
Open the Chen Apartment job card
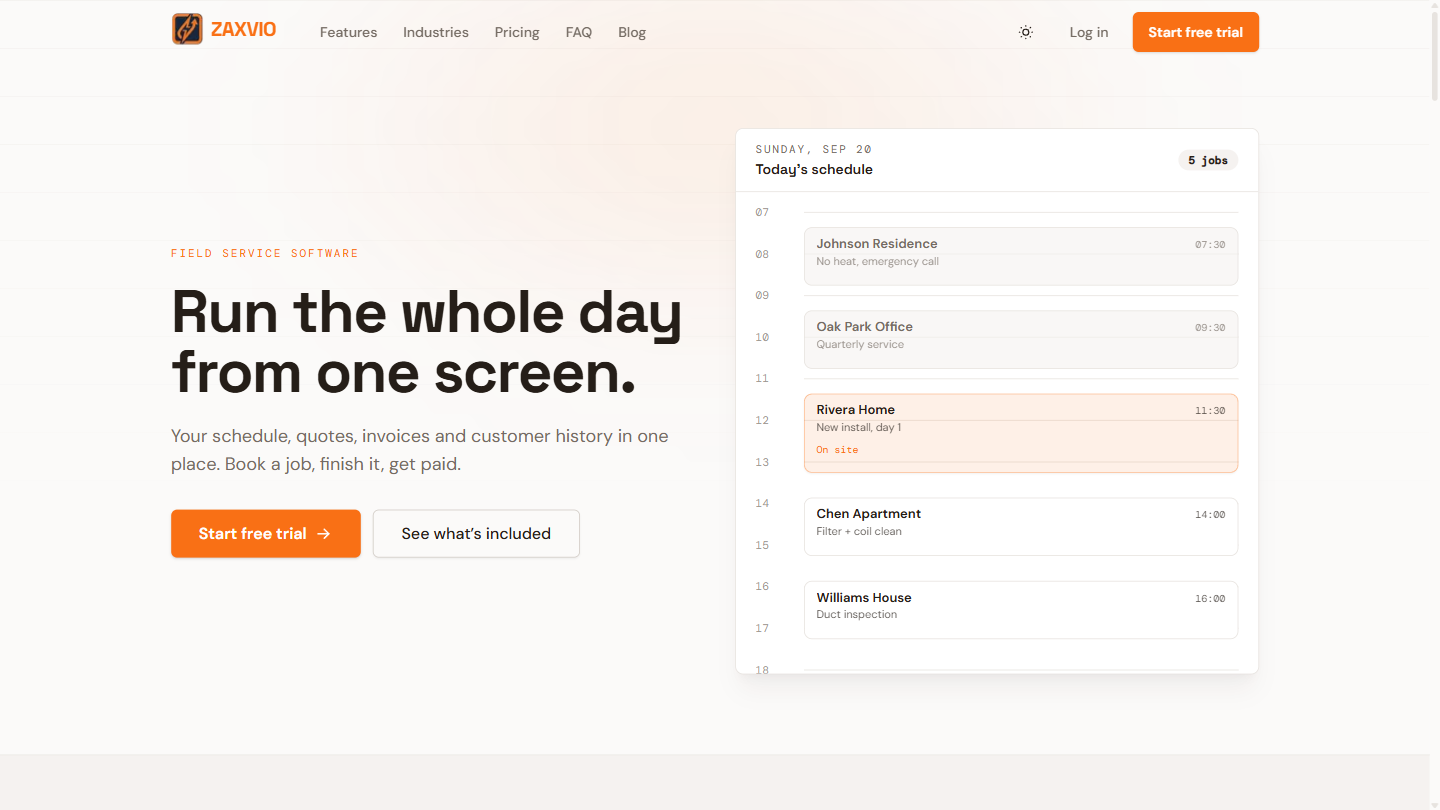pyautogui.click(x=1021, y=527)
